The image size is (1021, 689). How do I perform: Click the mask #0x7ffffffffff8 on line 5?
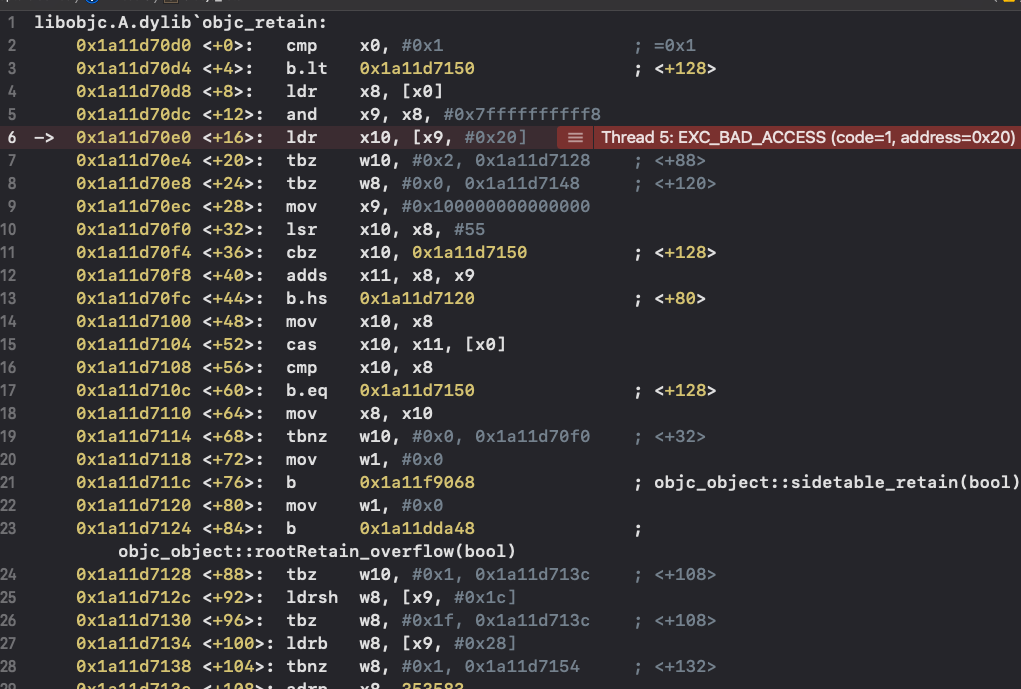coord(522,115)
